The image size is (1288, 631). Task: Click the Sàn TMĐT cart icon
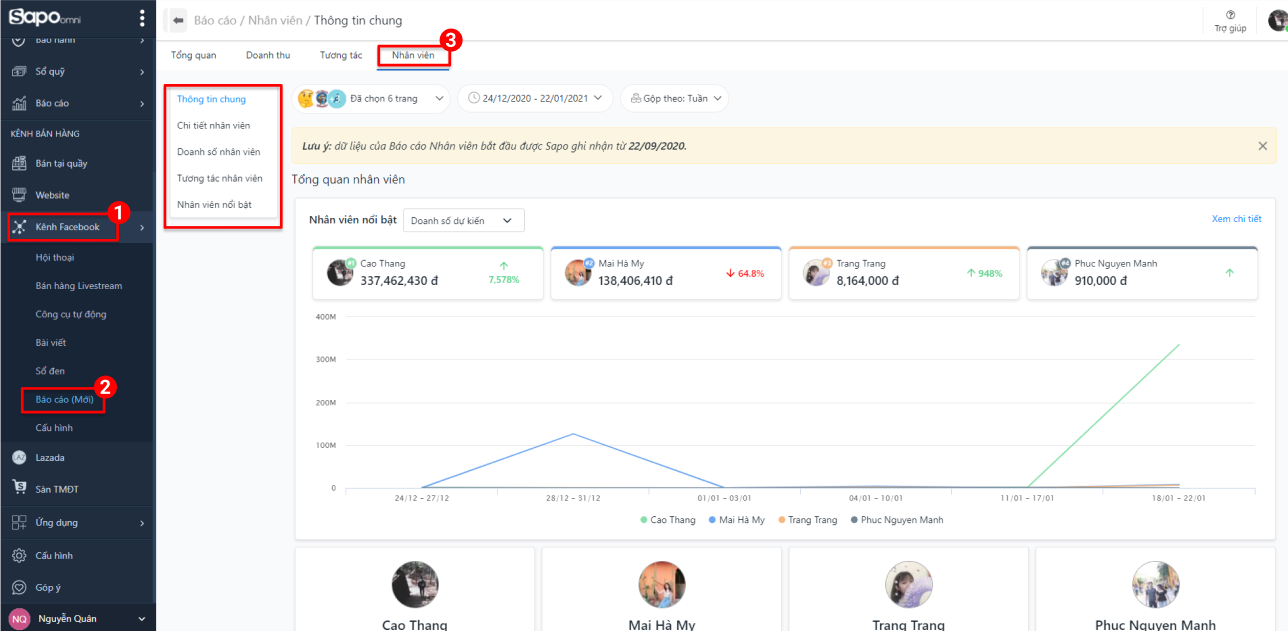[x=18, y=488]
